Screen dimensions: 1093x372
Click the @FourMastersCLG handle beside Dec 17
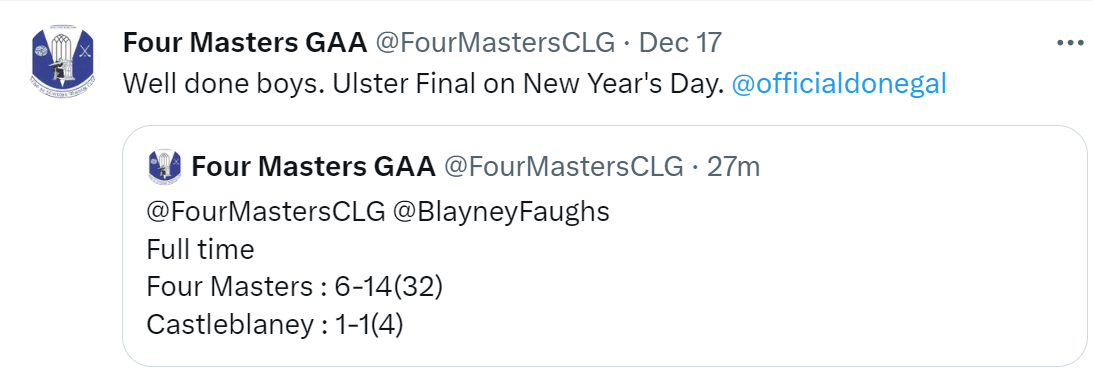click(496, 43)
